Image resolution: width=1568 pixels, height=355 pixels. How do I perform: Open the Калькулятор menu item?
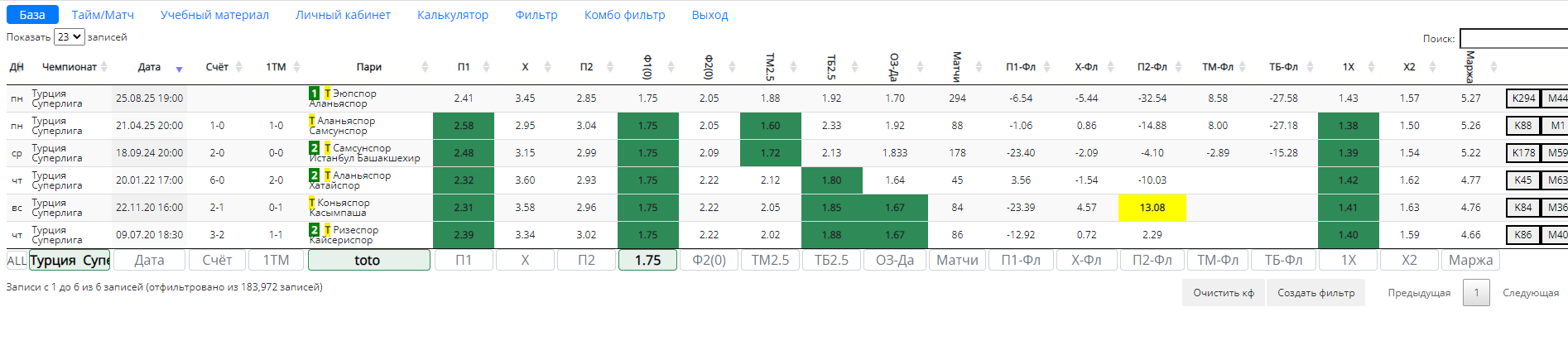click(x=453, y=15)
